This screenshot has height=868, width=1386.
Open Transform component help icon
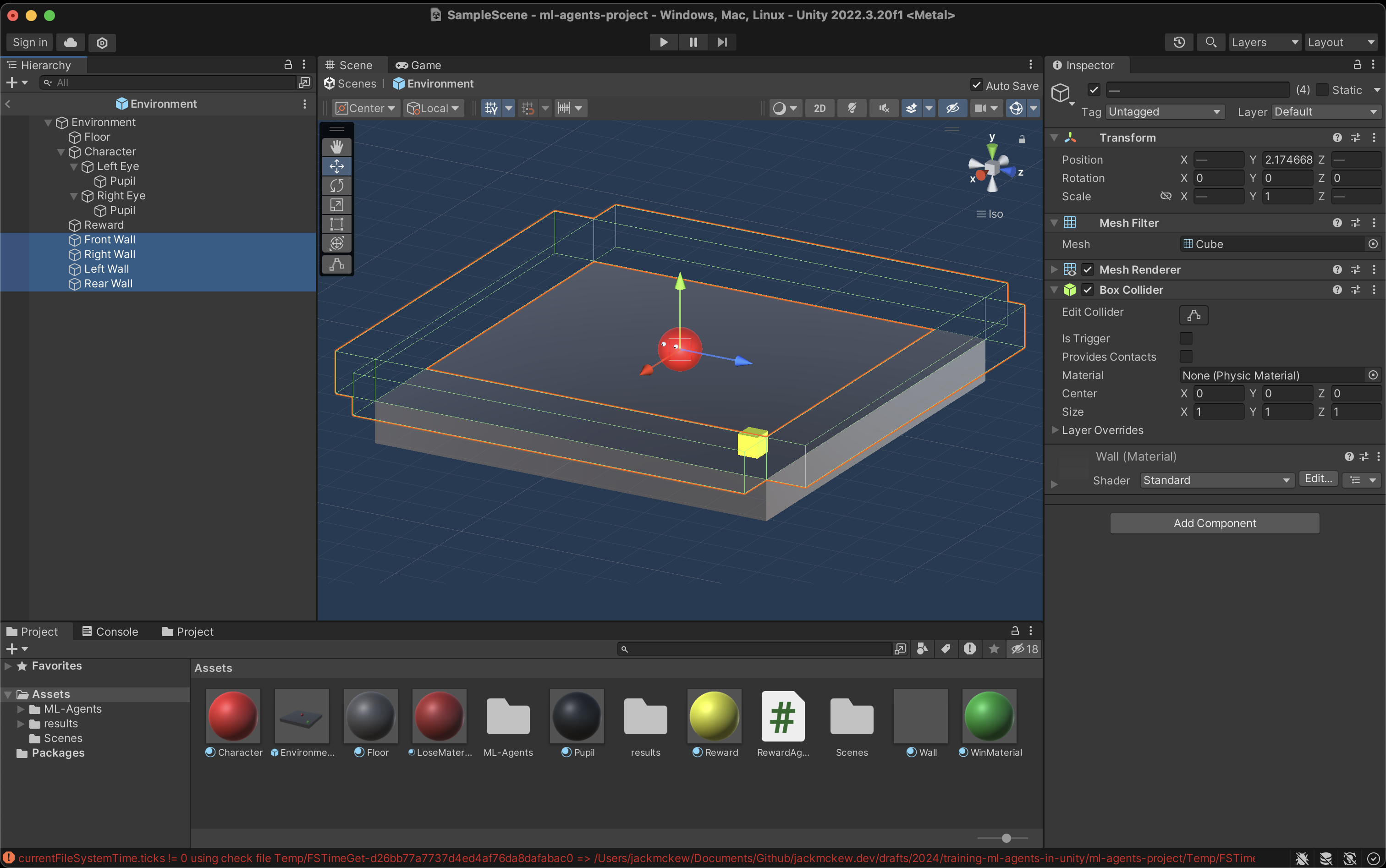pyautogui.click(x=1337, y=138)
